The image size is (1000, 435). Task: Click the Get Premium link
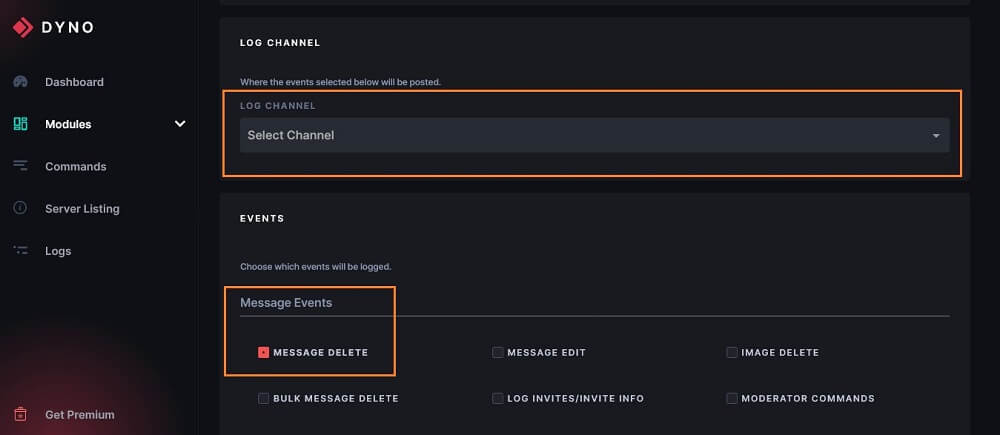click(80, 415)
